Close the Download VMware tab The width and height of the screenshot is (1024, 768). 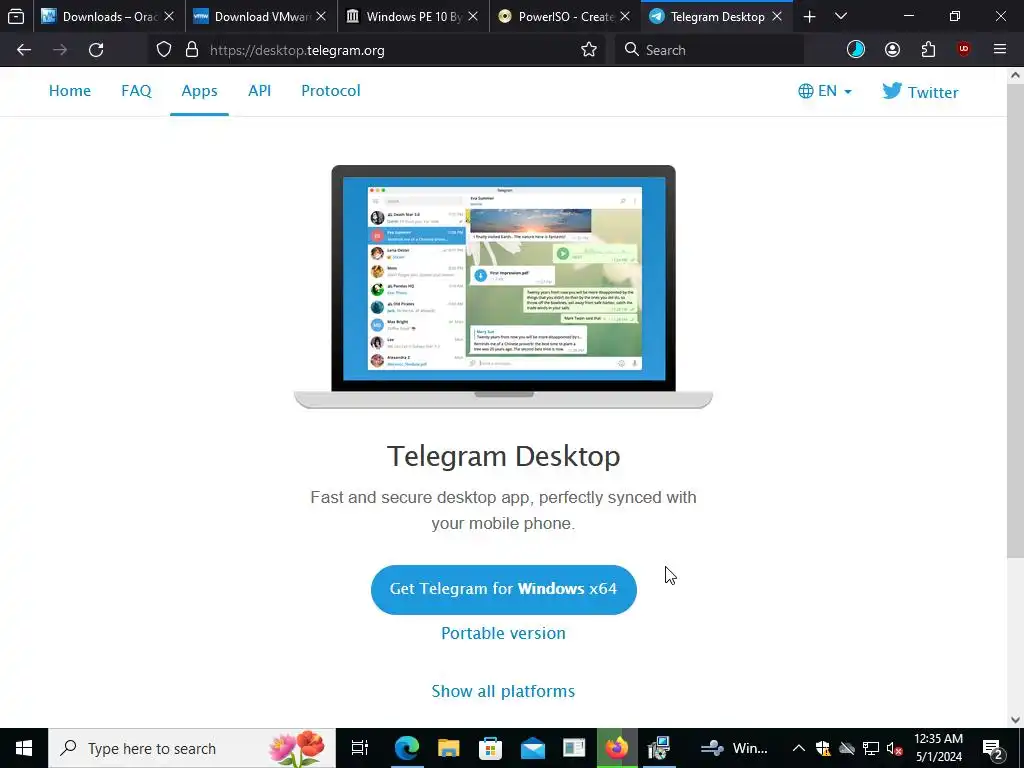(x=321, y=16)
